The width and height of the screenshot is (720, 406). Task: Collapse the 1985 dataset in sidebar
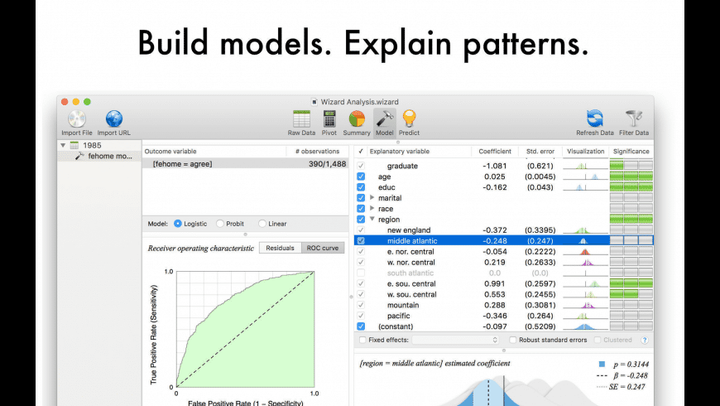coord(63,146)
